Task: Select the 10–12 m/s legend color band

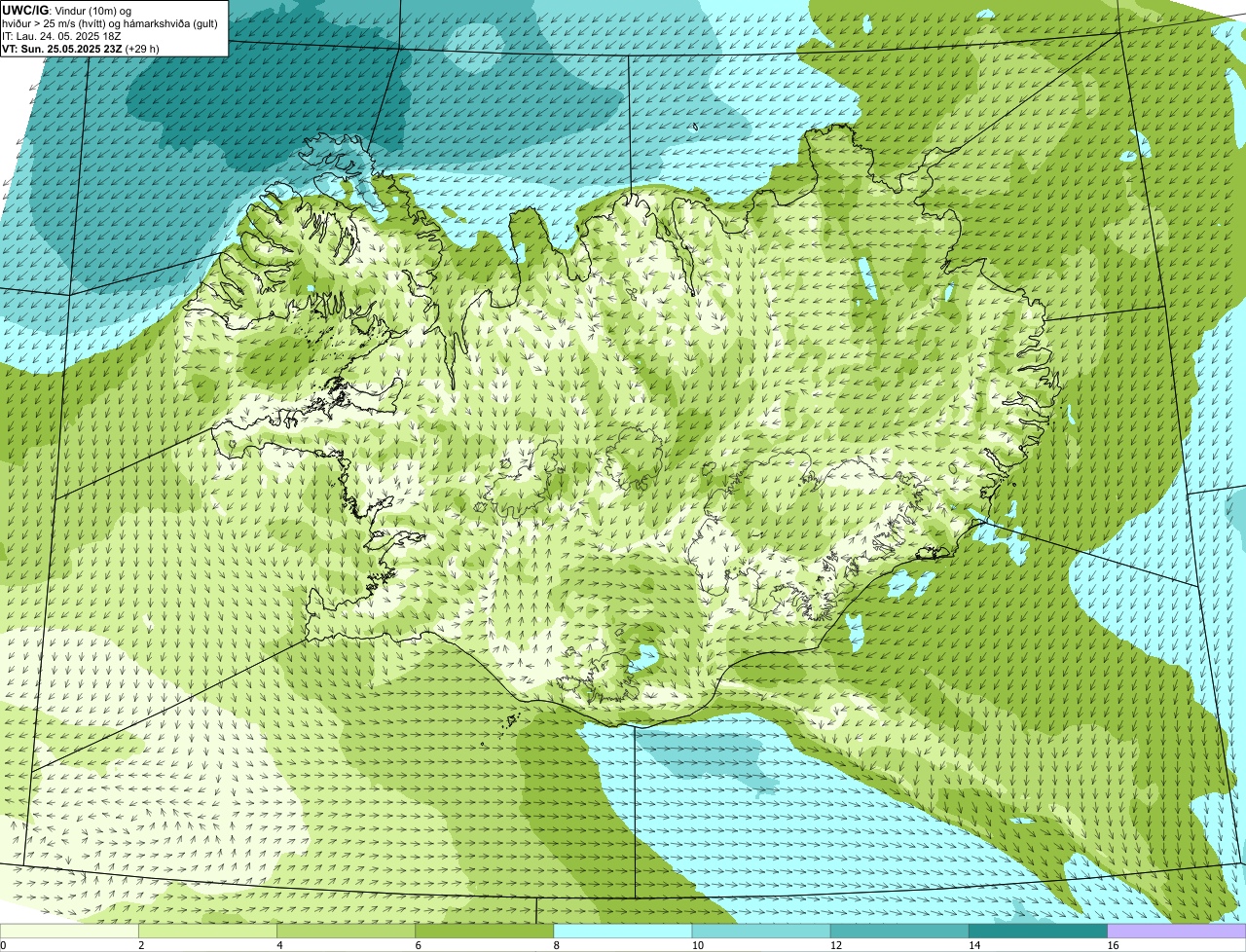Action: click(761, 932)
